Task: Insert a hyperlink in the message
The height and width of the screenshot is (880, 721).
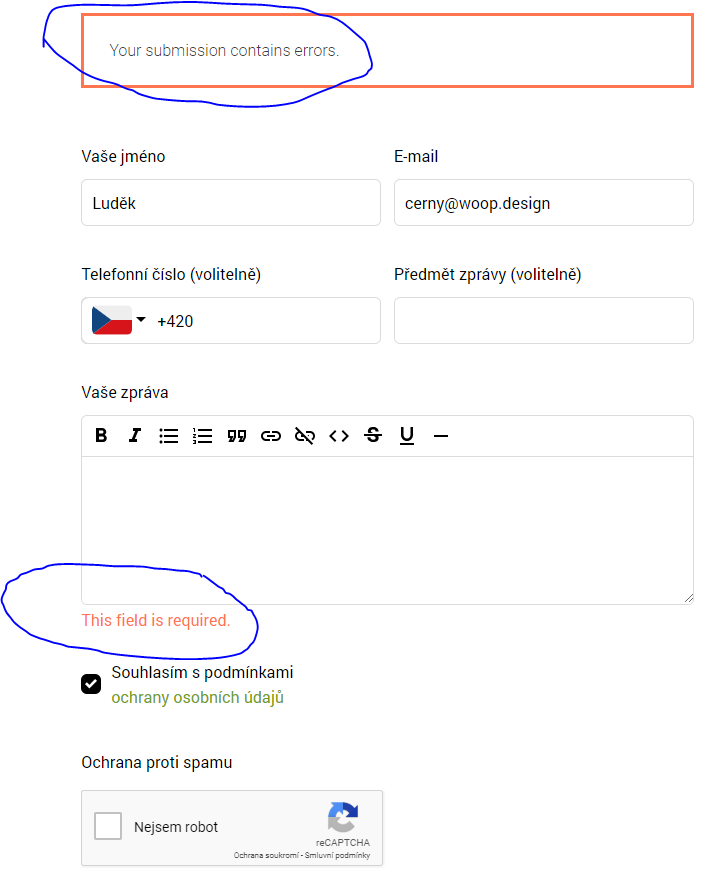Action: (x=271, y=436)
